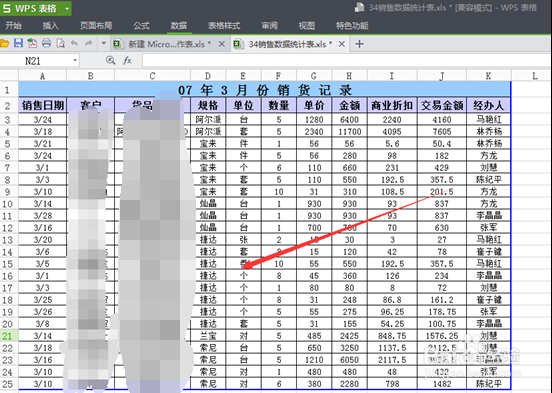
Task: Click cell with value 7605
Action: (x=442, y=132)
